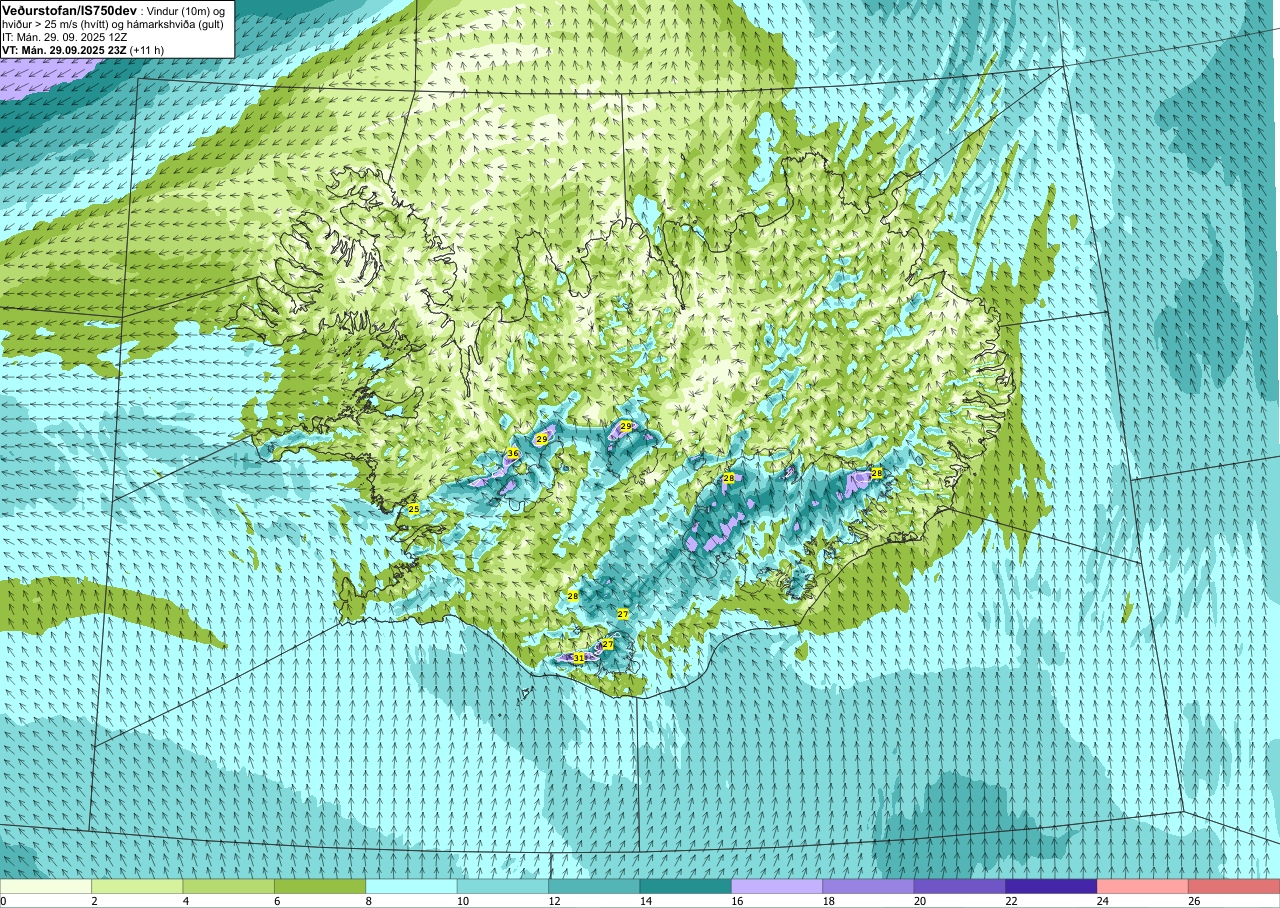Screen dimensions: 1280x908
Task: Click the gust label "29" beside the 36 label
Action: (x=541, y=439)
